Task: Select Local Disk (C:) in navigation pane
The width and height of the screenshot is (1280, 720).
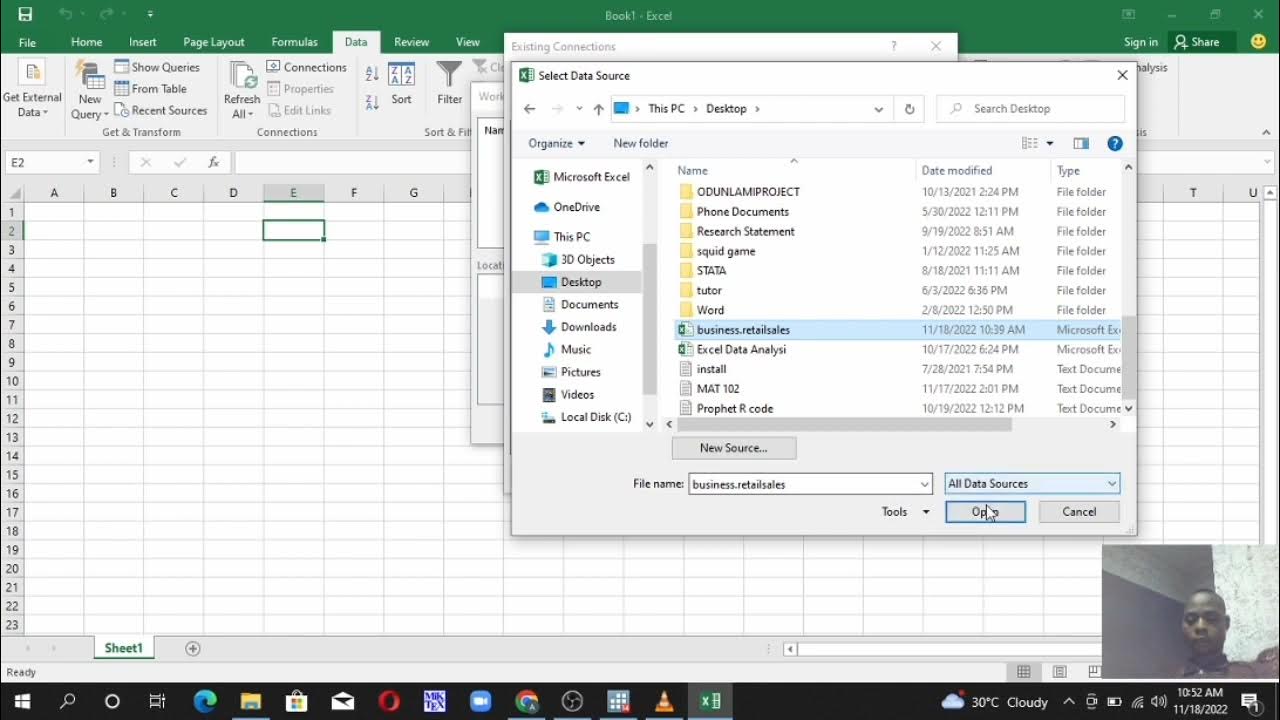Action: tap(586, 417)
